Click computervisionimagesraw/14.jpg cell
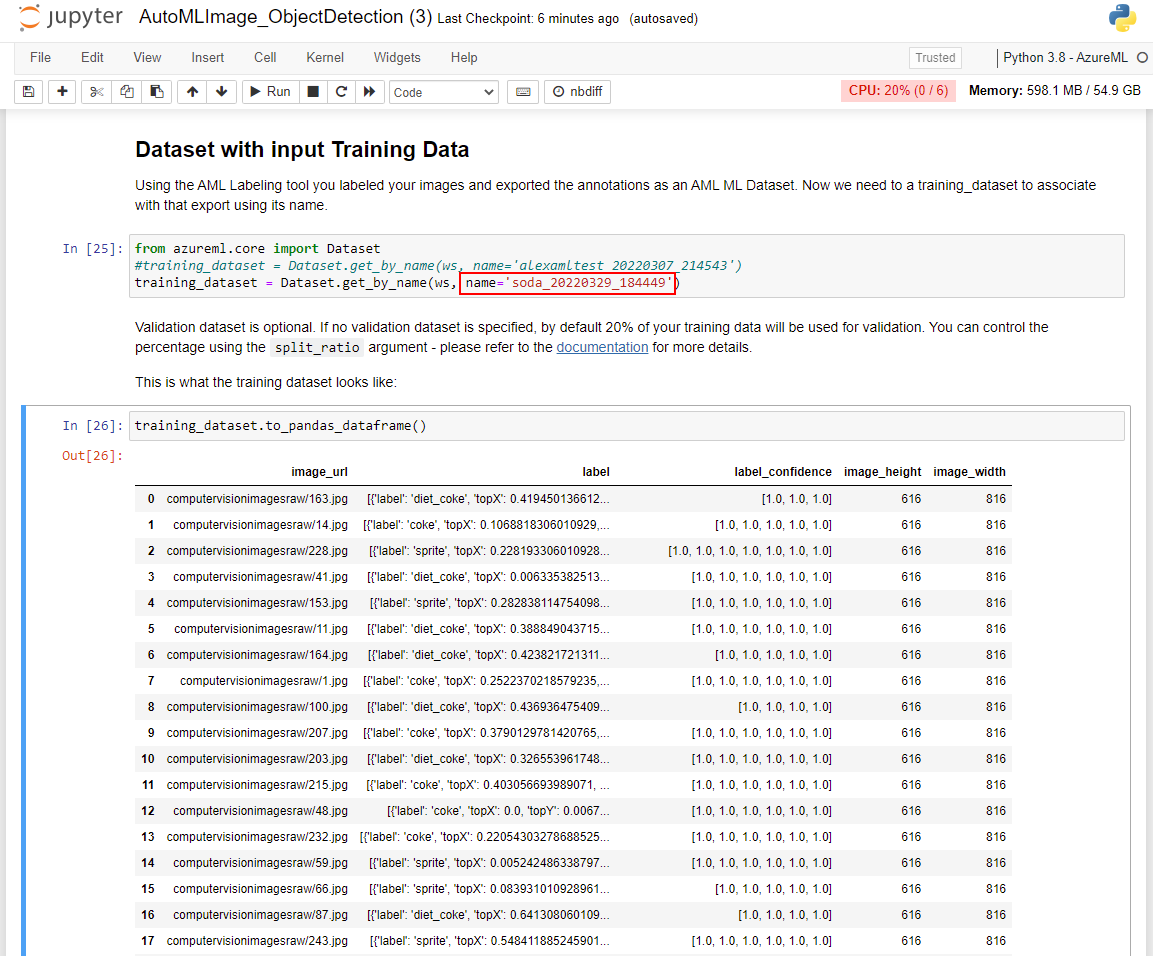Viewport: 1153px width, 956px height. pos(260,525)
